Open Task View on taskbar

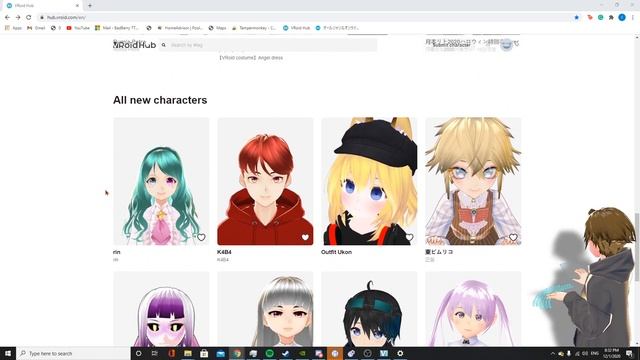coord(155,353)
